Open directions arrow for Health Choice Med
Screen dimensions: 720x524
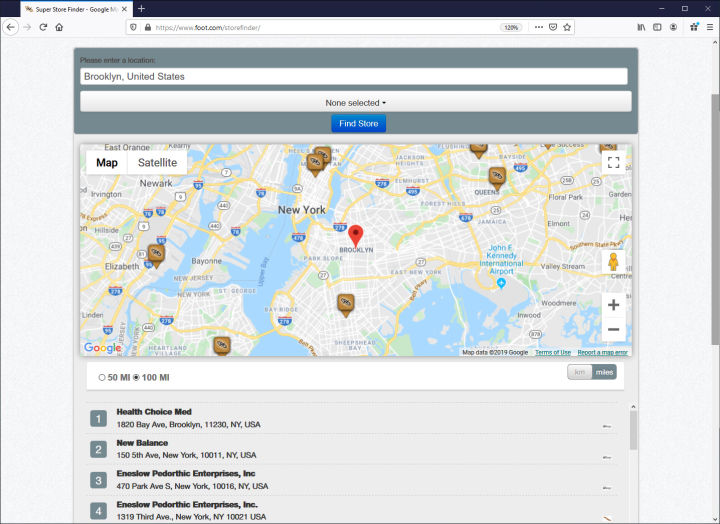coord(607,427)
